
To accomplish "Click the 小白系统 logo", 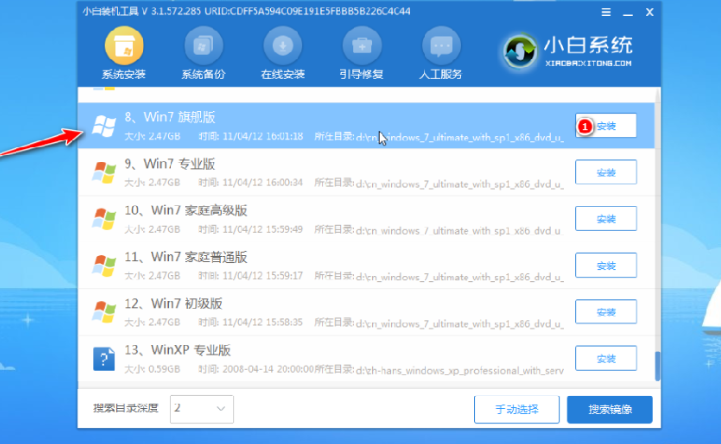I will [x=567, y=50].
